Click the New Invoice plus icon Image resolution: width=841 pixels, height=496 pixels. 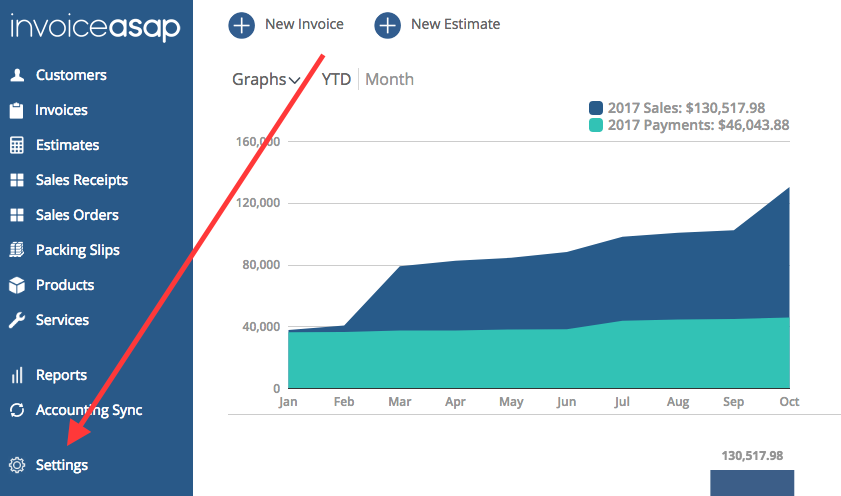pyautogui.click(x=241, y=24)
